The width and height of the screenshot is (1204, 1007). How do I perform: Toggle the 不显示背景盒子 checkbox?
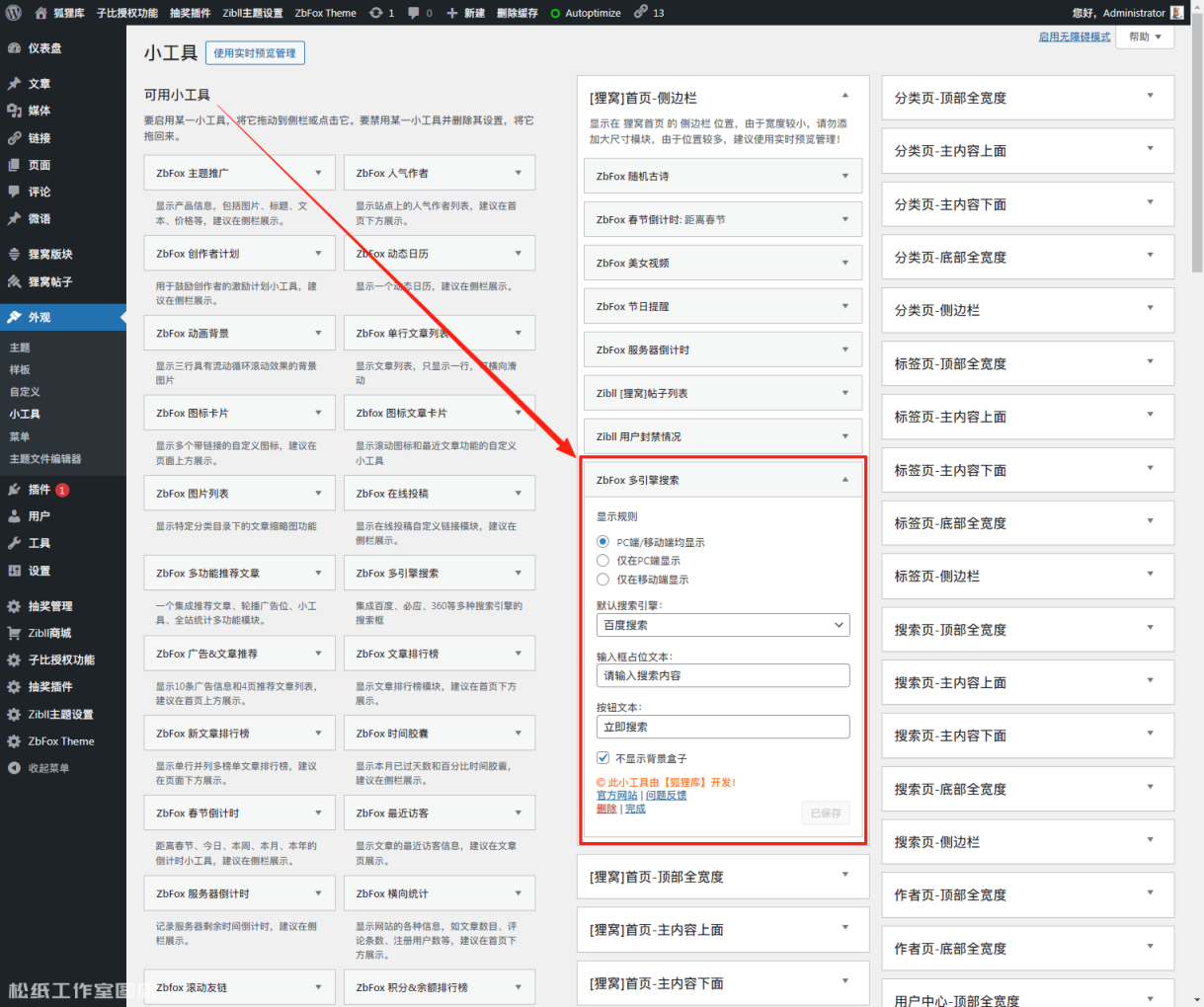pyautogui.click(x=602, y=758)
